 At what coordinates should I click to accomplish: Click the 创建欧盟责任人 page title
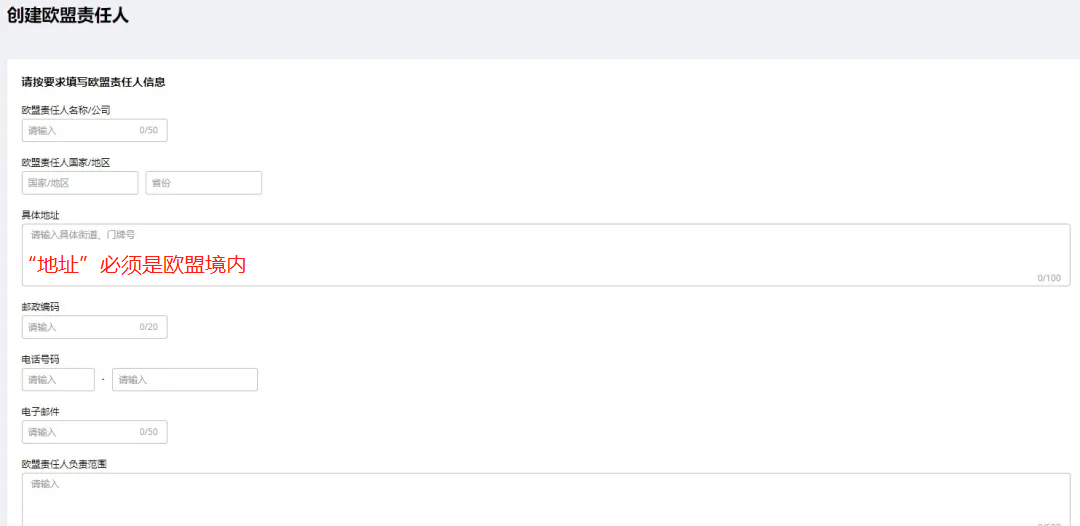68,16
